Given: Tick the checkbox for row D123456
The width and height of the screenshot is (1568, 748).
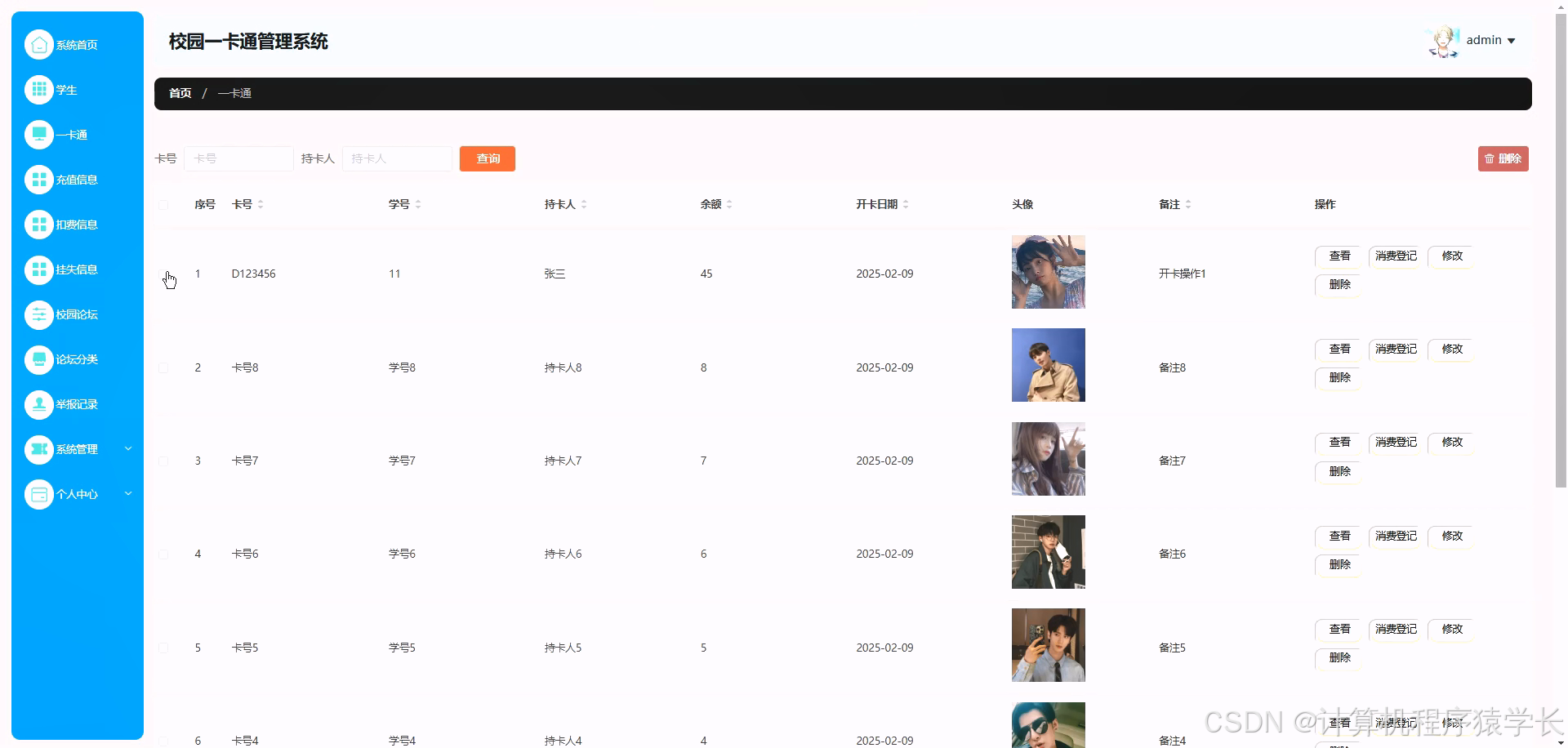Looking at the screenshot, I should click(163, 274).
